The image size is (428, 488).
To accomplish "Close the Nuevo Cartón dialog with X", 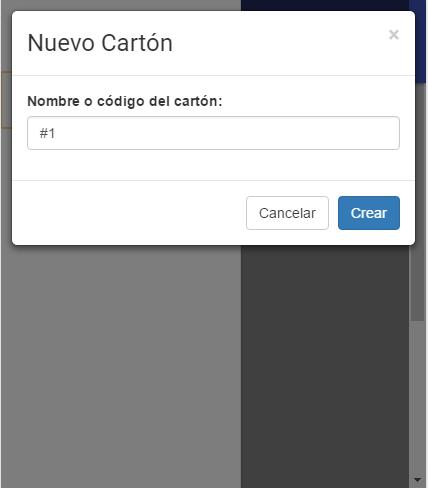I will point(394,34).
